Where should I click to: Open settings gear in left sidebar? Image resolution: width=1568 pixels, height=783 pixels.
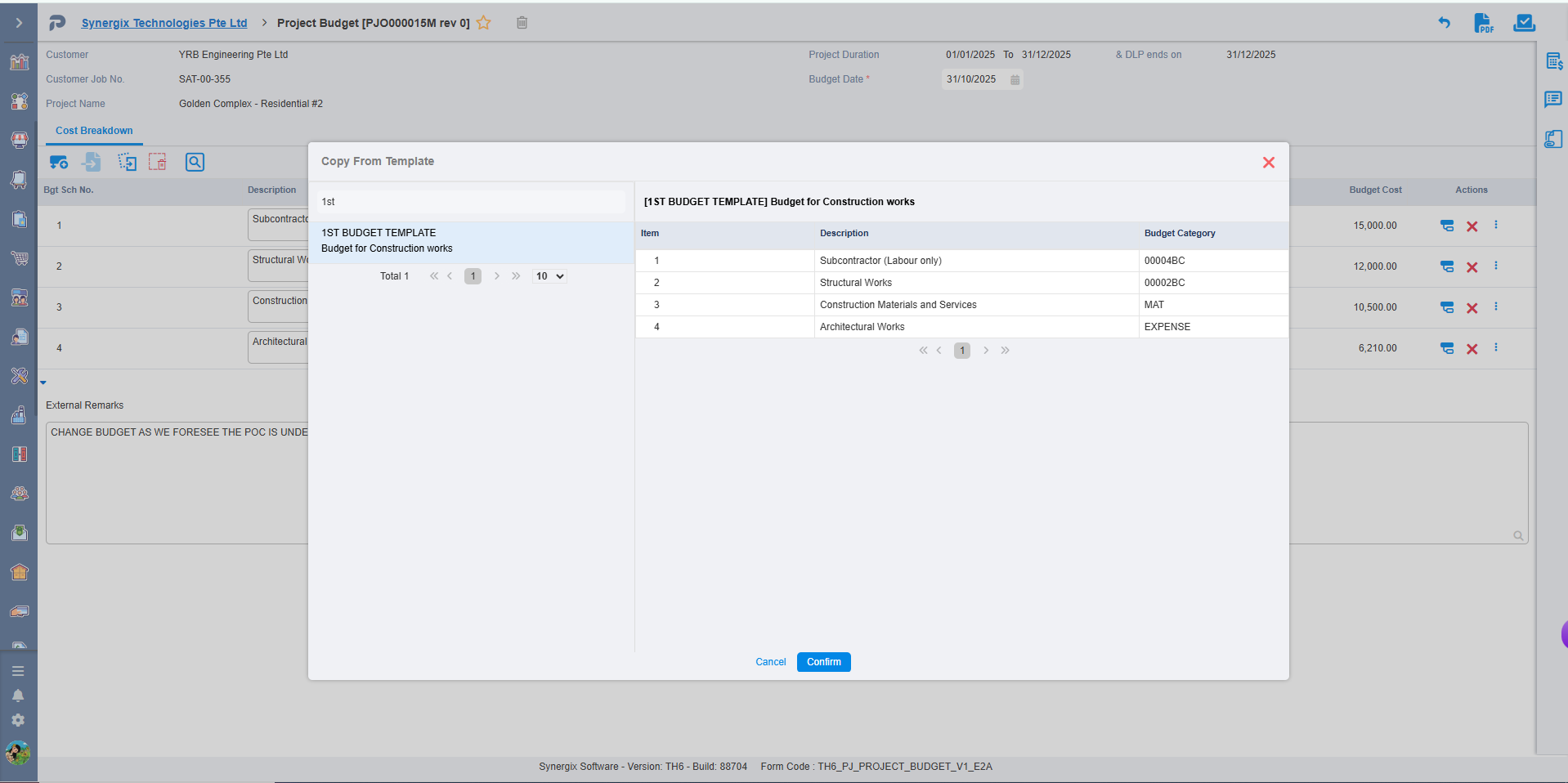click(x=18, y=720)
